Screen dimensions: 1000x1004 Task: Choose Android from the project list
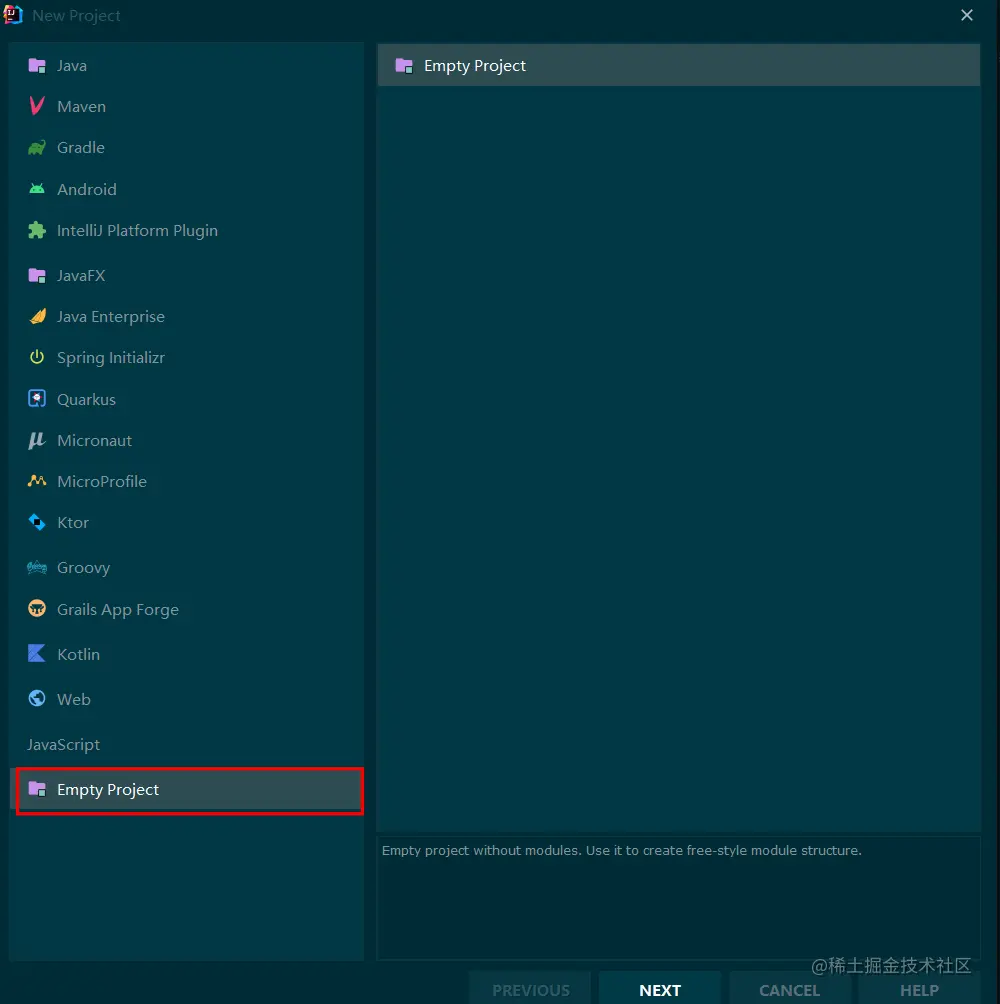(x=187, y=190)
